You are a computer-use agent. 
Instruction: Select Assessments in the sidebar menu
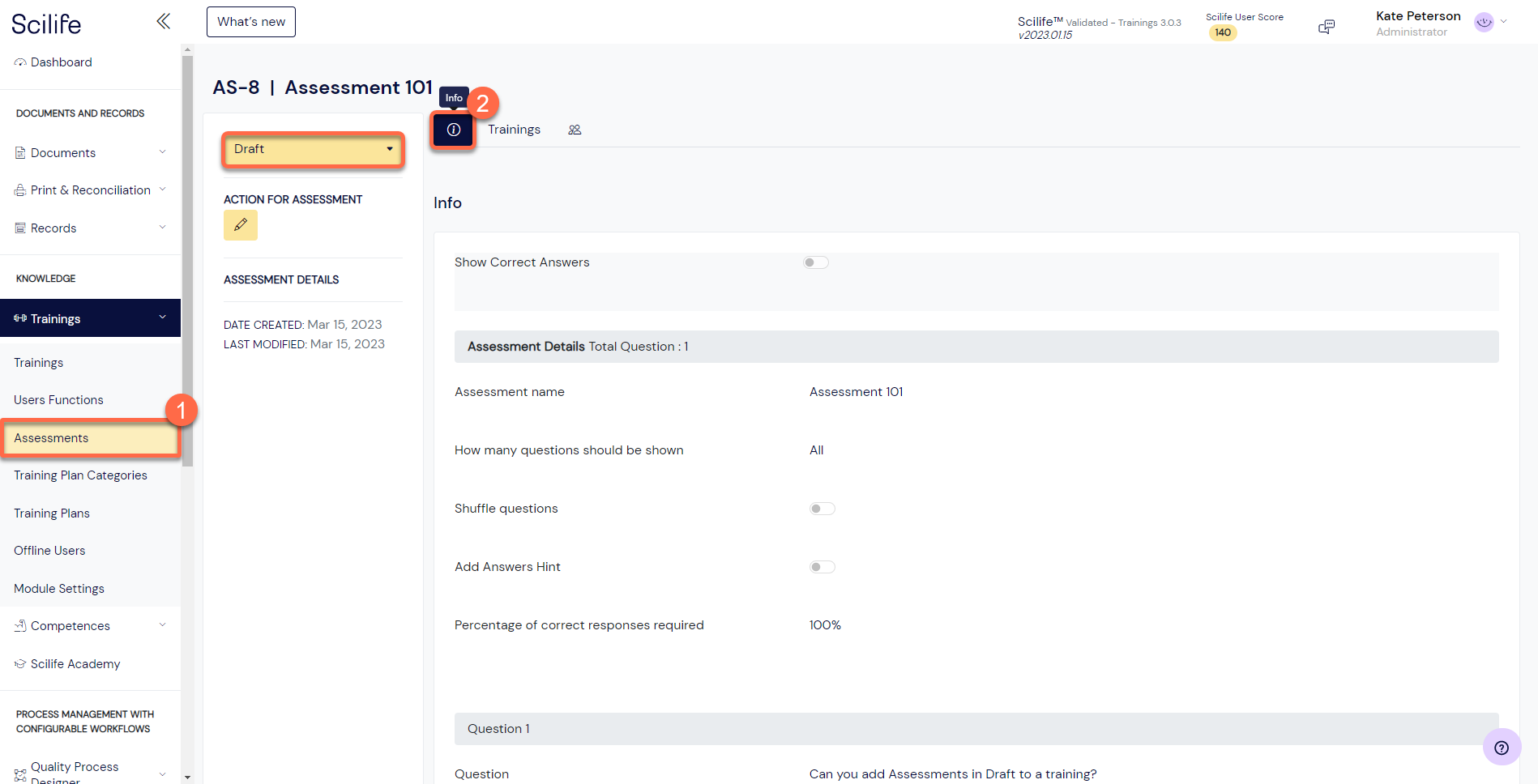pos(51,437)
